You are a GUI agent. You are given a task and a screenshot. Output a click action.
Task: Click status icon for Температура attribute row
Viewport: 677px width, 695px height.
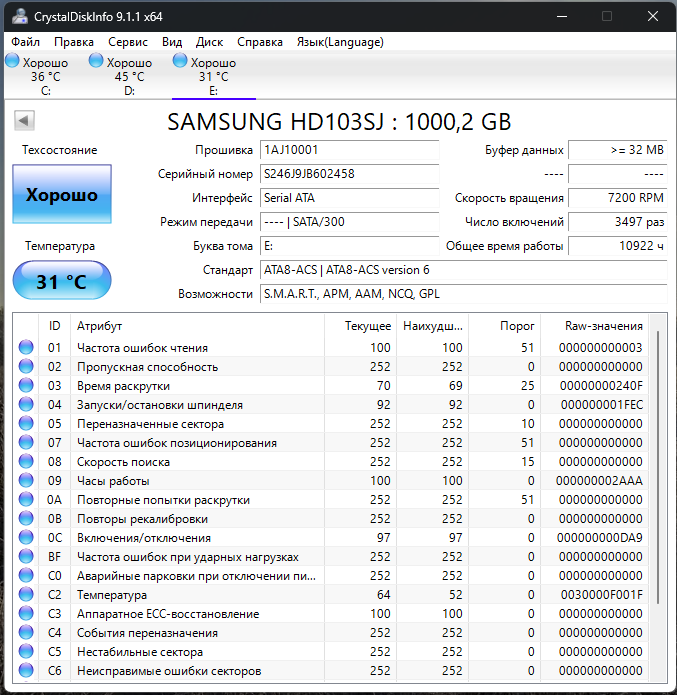[x=26, y=594]
